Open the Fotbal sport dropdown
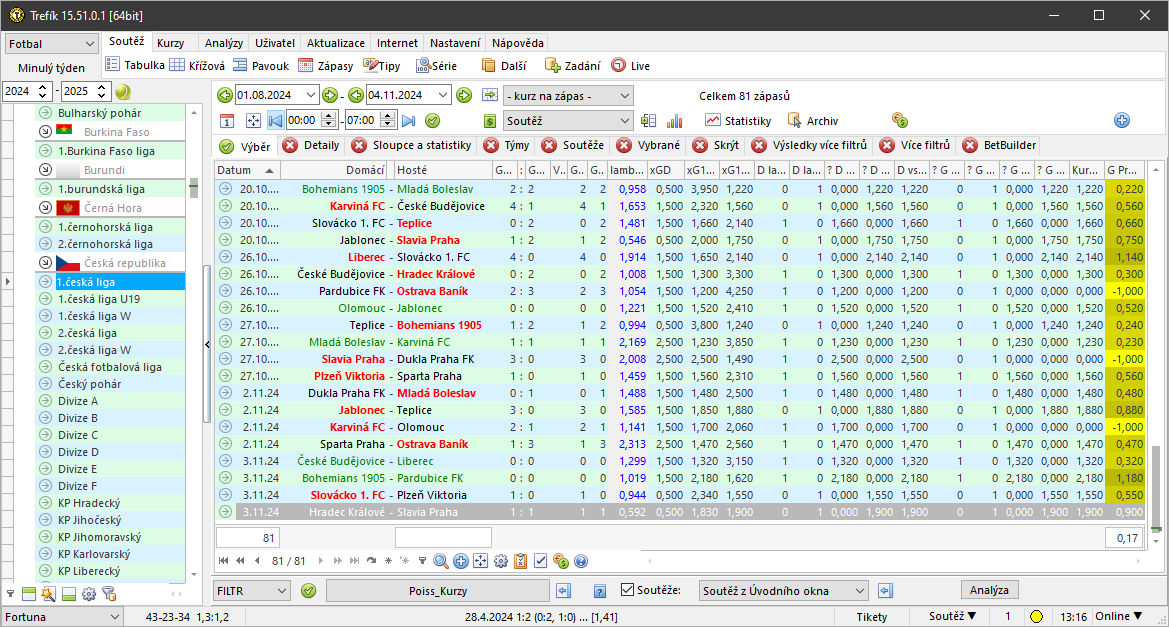The image size is (1169, 627). pyautogui.click(x=51, y=44)
